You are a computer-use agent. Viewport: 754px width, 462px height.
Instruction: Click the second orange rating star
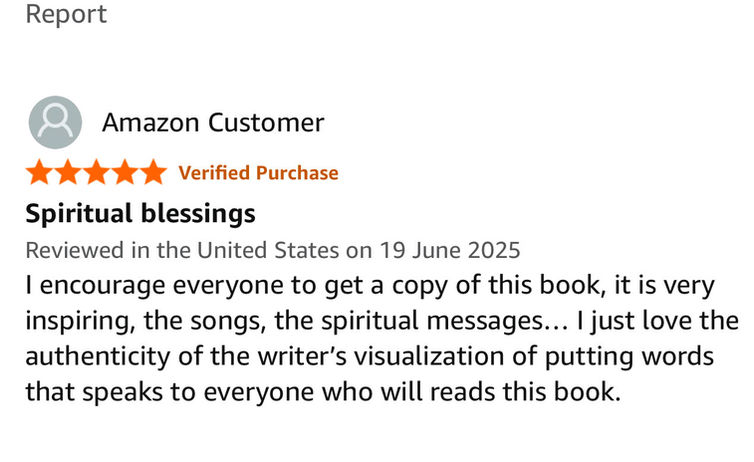coord(68,172)
